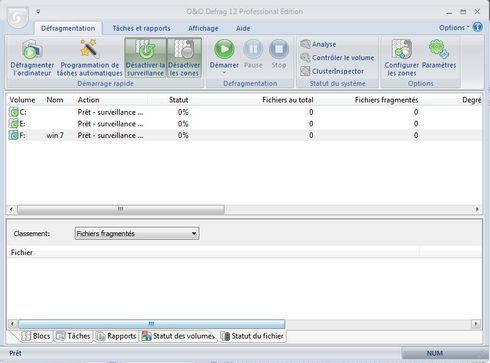Expand the Démarrer dropdown arrow
The width and height of the screenshot is (490, 363).
224,72
